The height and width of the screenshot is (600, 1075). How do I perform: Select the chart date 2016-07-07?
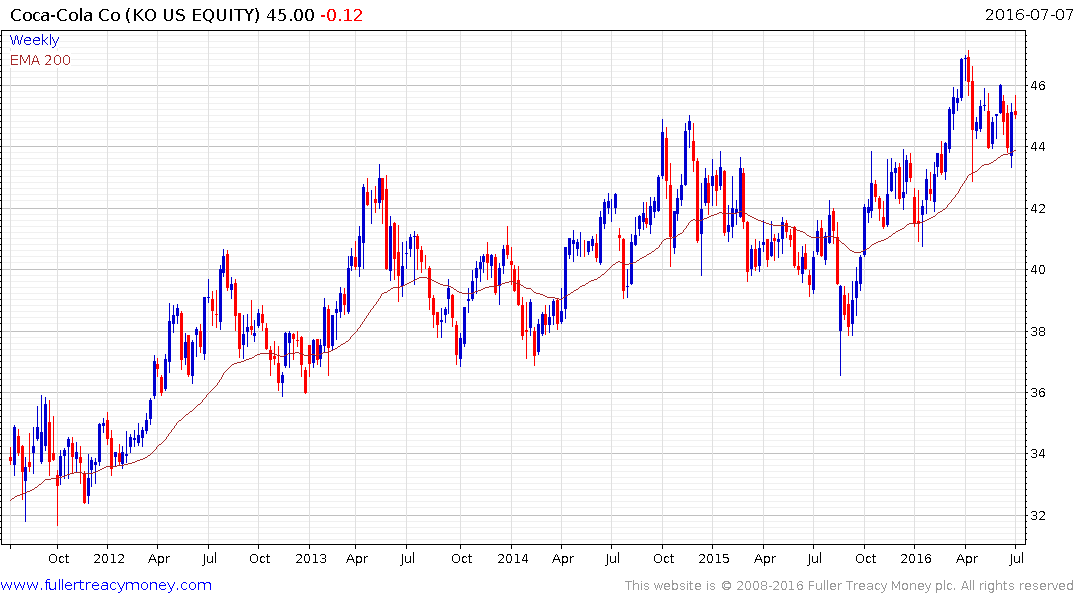pos(1028,14)
